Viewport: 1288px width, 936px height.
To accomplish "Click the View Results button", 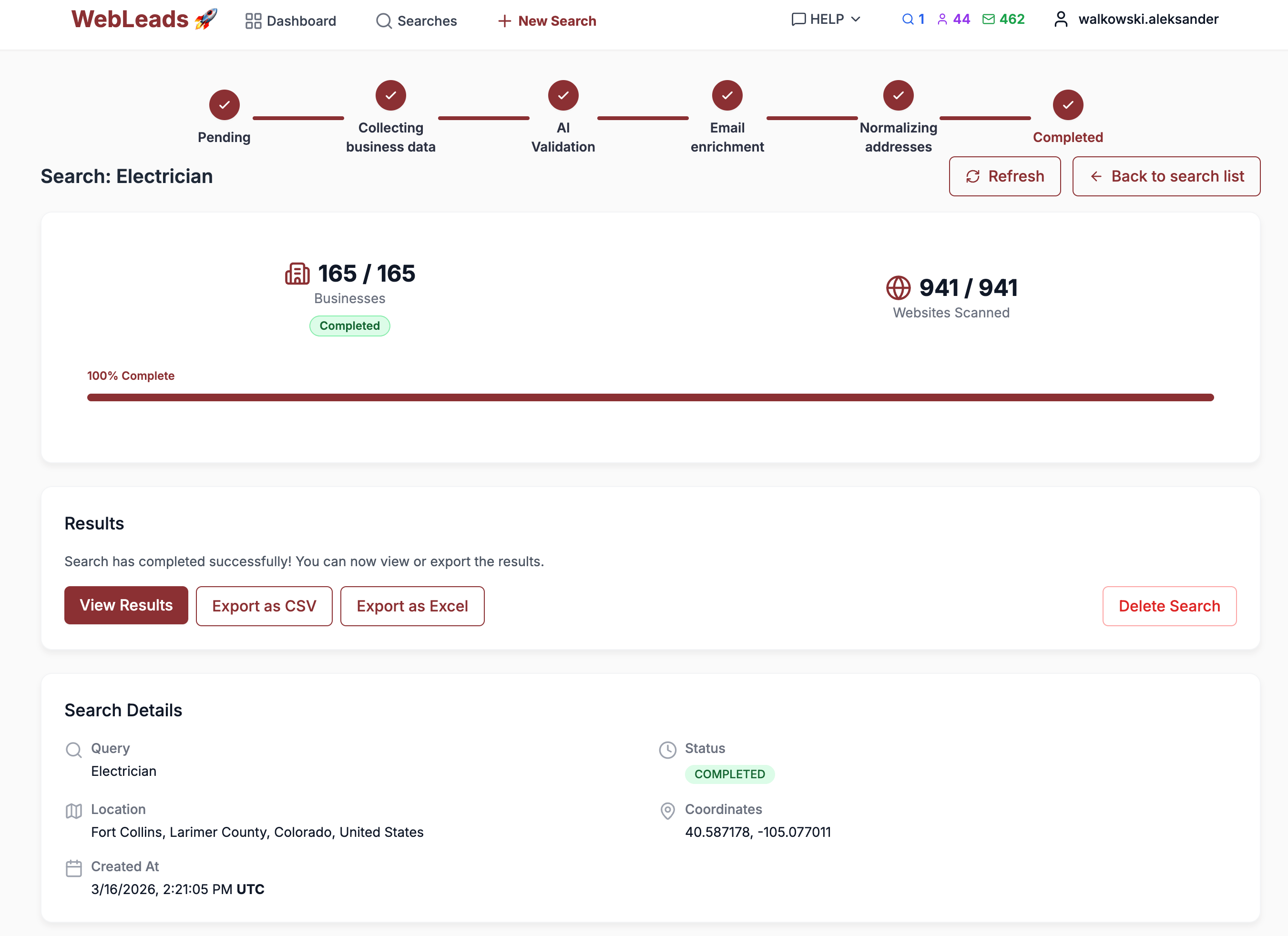I will click(126, 605).
